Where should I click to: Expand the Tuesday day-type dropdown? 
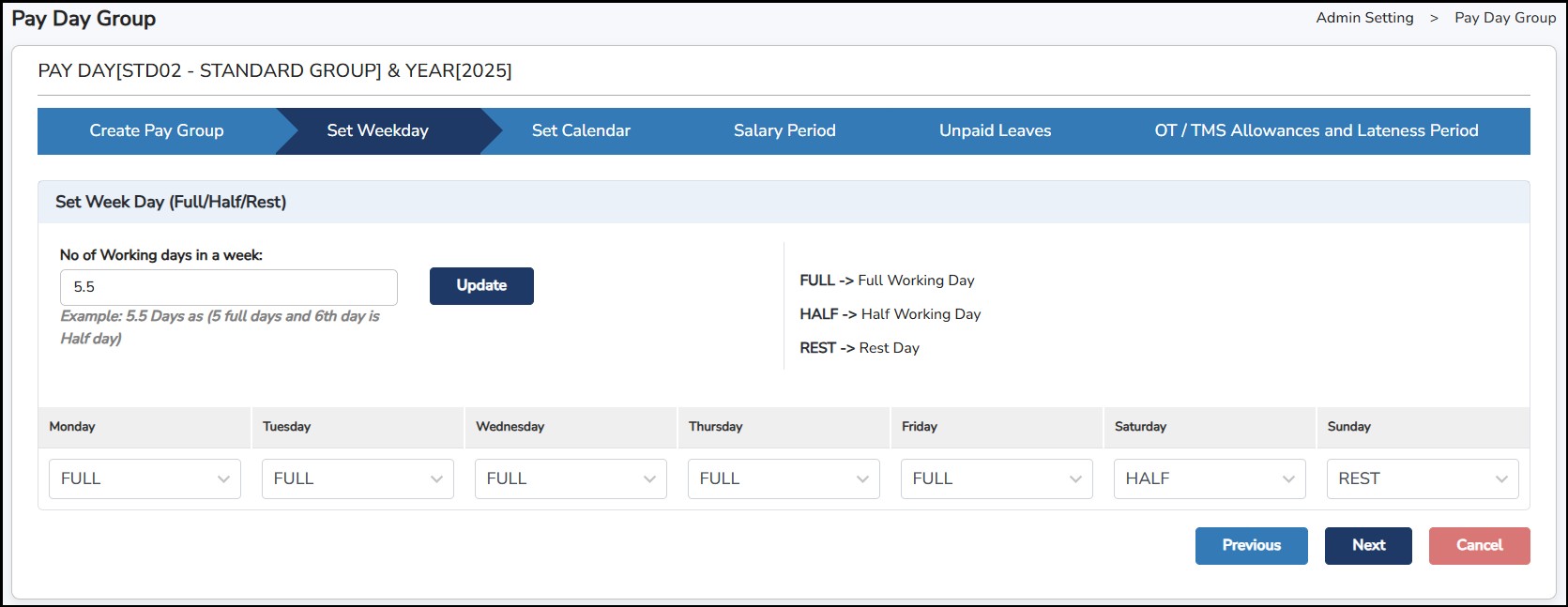point(358,478)
